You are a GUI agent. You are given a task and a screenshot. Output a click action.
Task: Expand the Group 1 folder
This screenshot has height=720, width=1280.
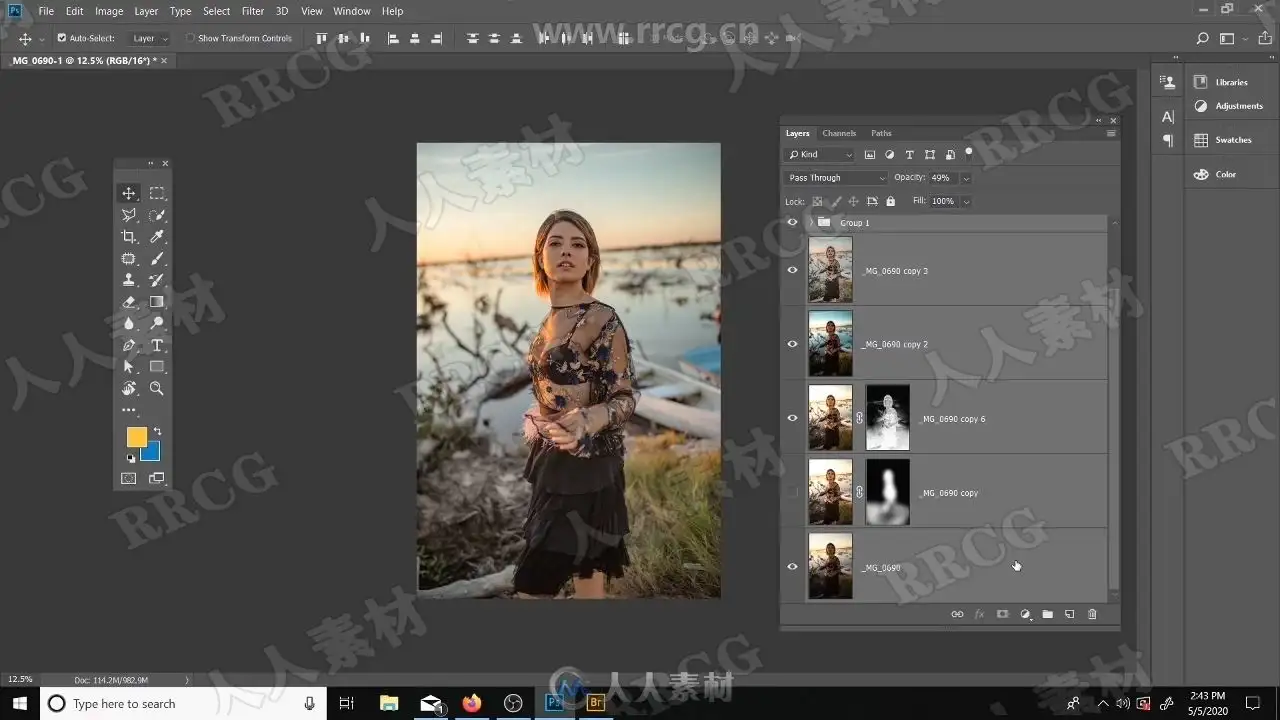click(x=810, y=222)
